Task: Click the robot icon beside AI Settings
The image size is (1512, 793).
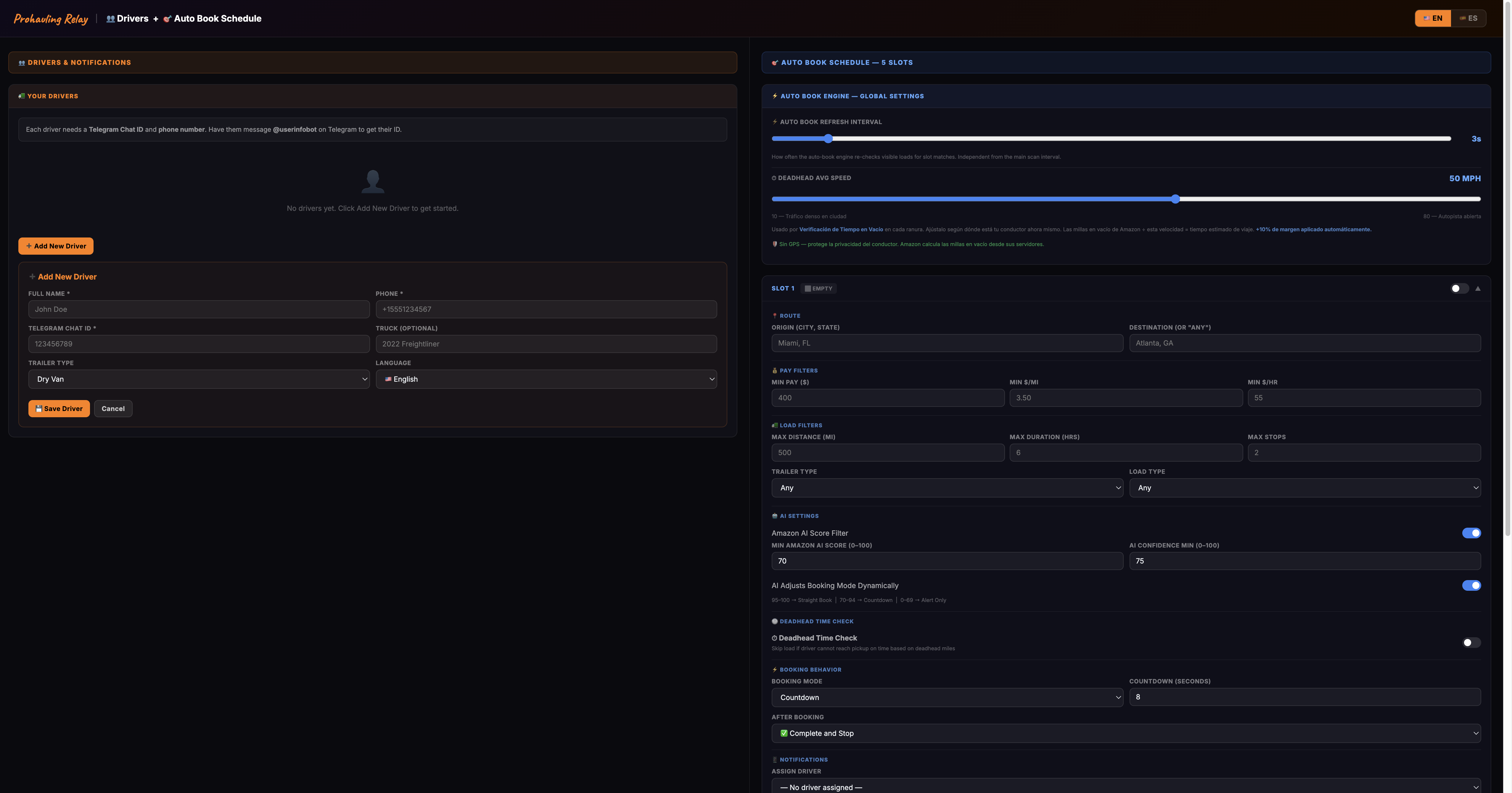Action: [x=775, y=516]
